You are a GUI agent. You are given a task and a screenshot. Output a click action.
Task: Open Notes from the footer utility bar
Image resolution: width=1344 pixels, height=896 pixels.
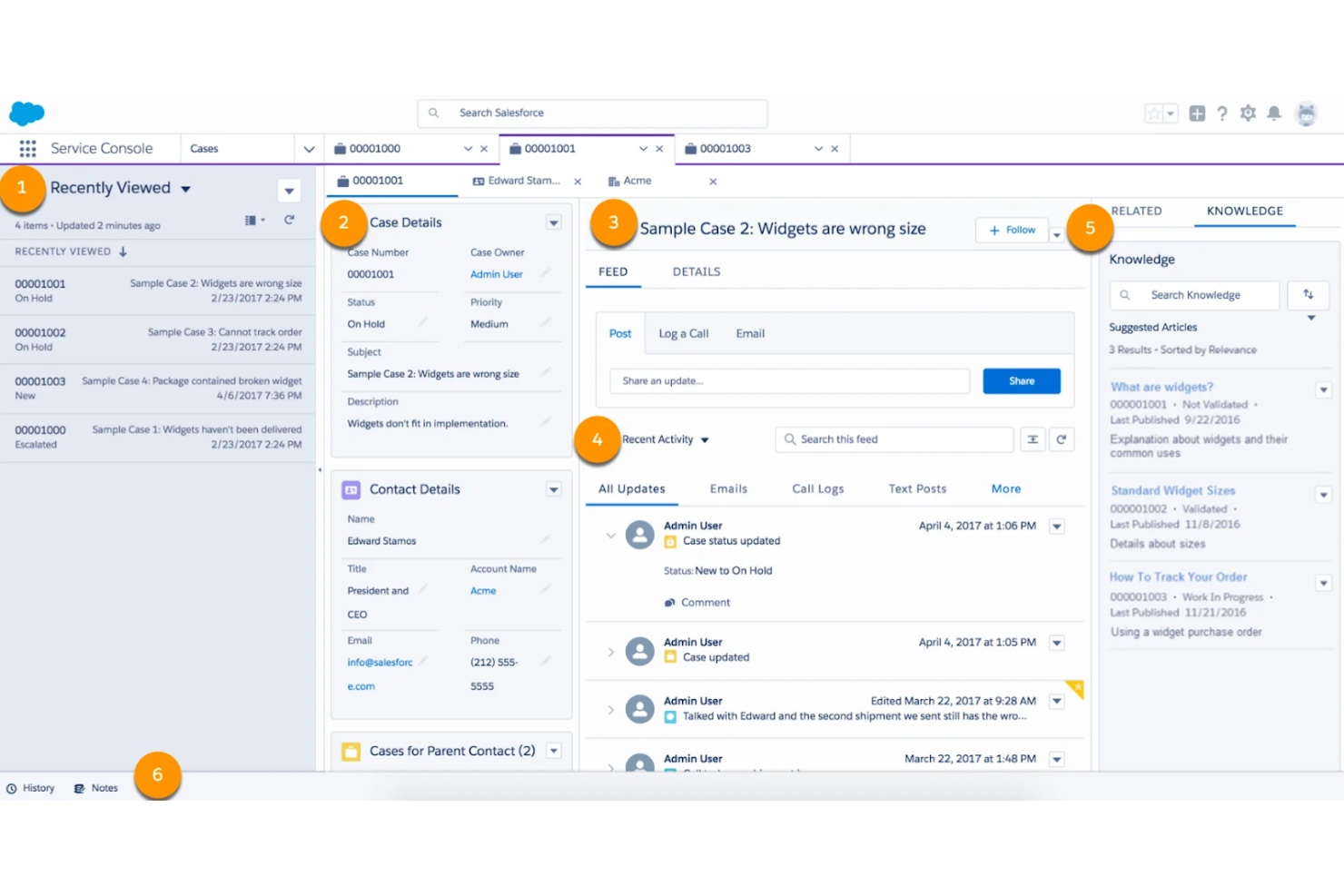click(x=95, y=787)
